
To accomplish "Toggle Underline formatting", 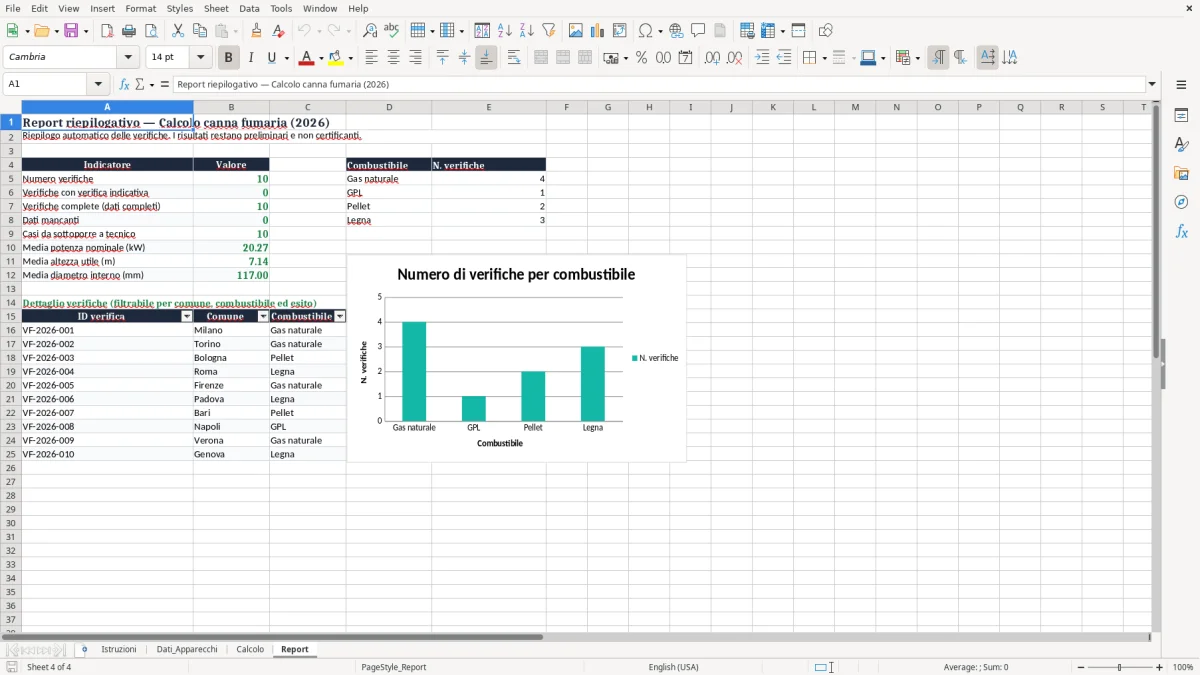I will 271,58.
